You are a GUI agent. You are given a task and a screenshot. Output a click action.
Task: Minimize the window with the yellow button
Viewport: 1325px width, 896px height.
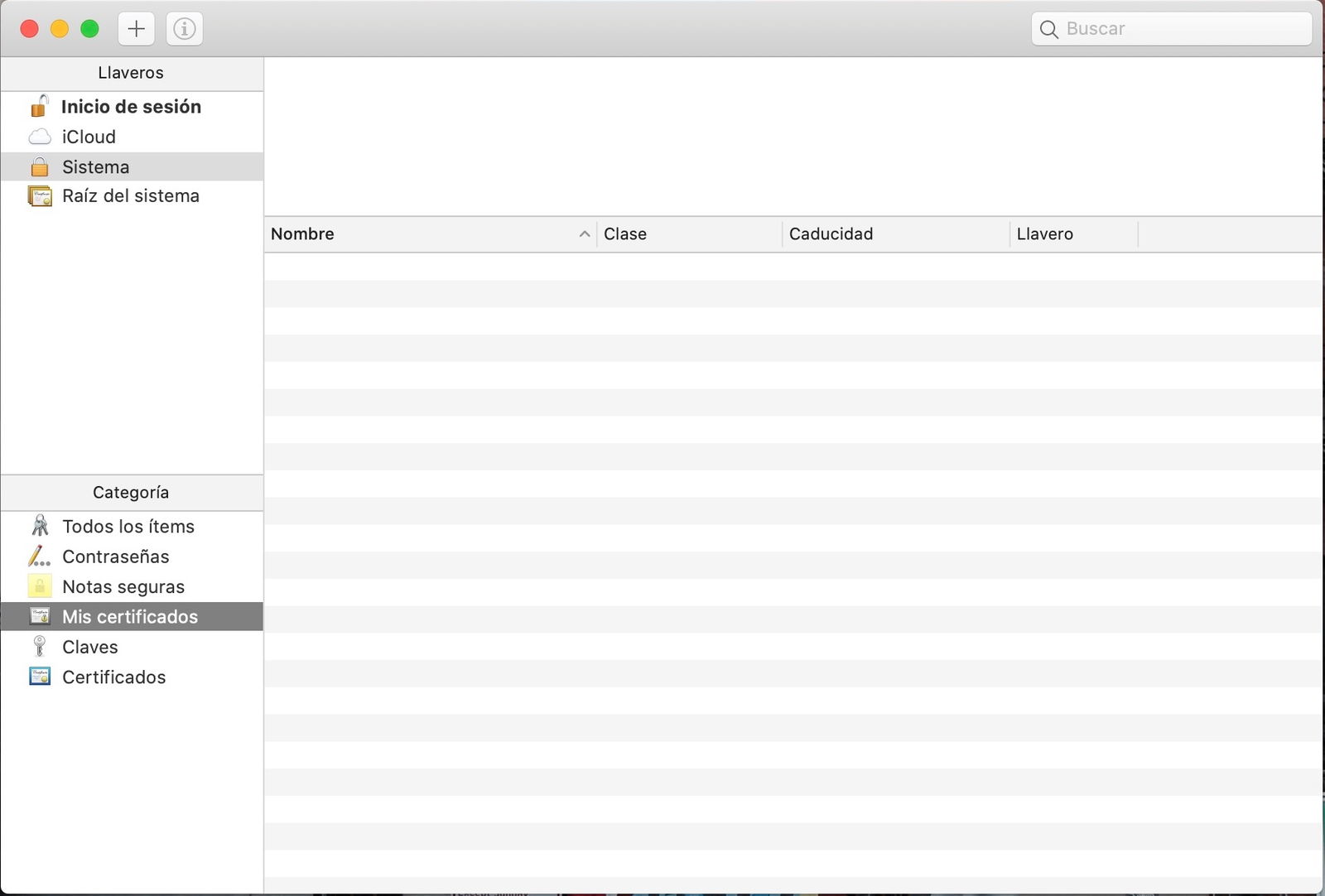(60, 29)
